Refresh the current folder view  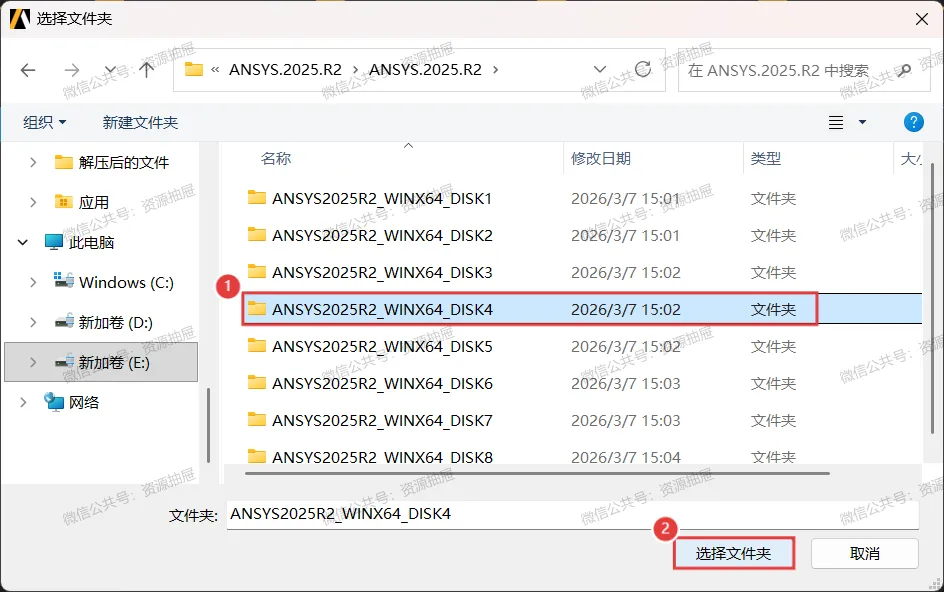(x=643, y=69)
